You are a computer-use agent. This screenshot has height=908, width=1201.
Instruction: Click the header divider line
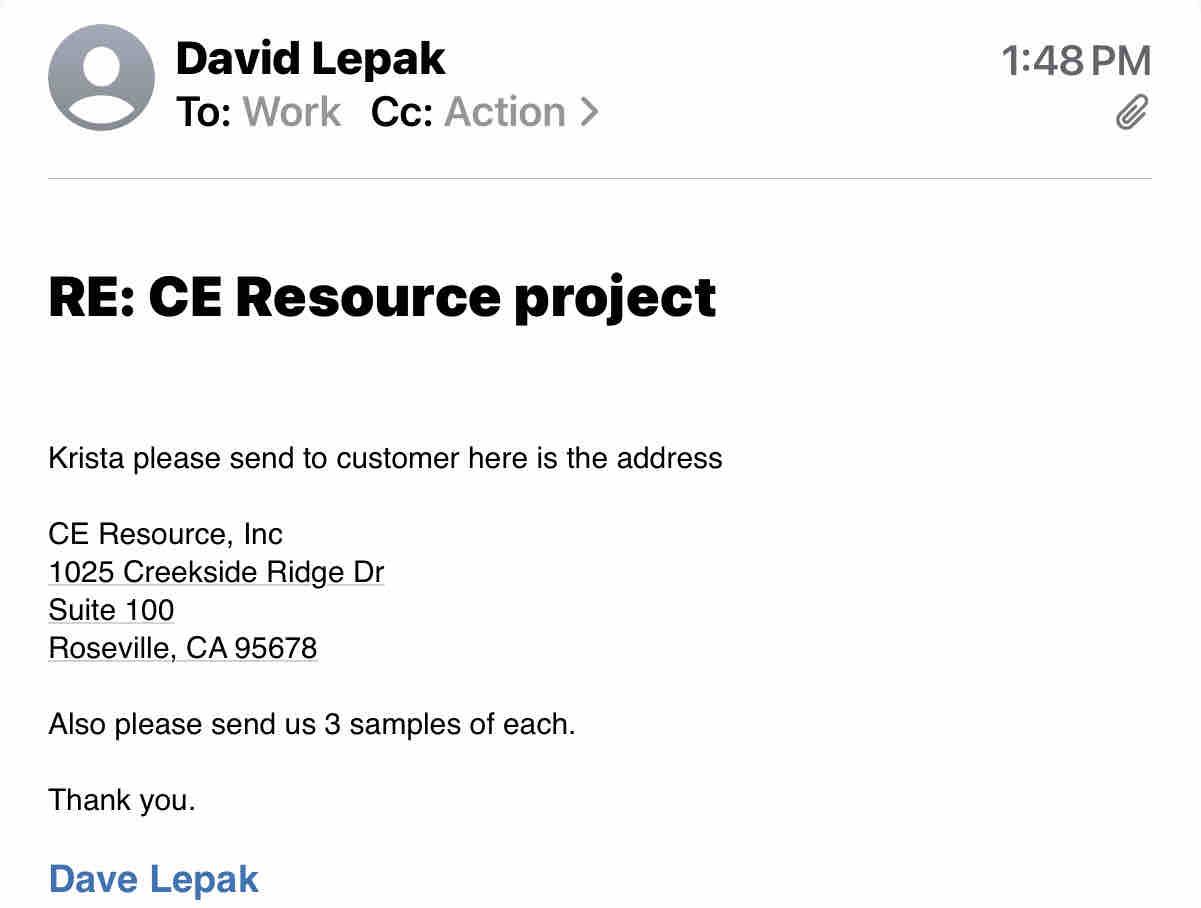(600, 178)
